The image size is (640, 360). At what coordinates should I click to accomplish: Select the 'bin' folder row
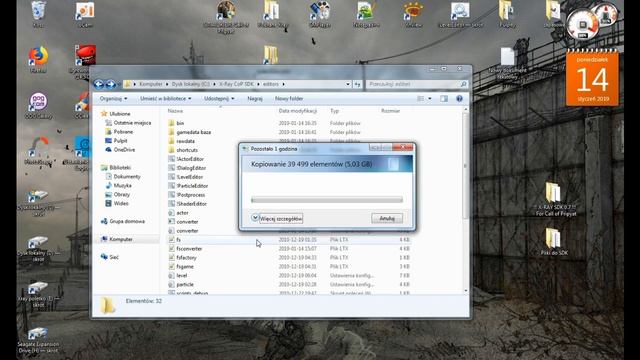[x=289, y=123]
